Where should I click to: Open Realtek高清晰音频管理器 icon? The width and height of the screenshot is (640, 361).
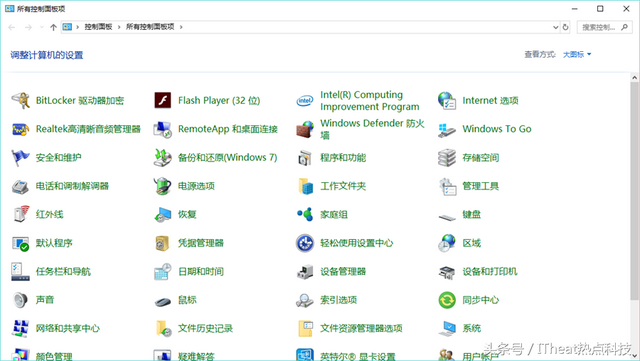tap(20, 129)
